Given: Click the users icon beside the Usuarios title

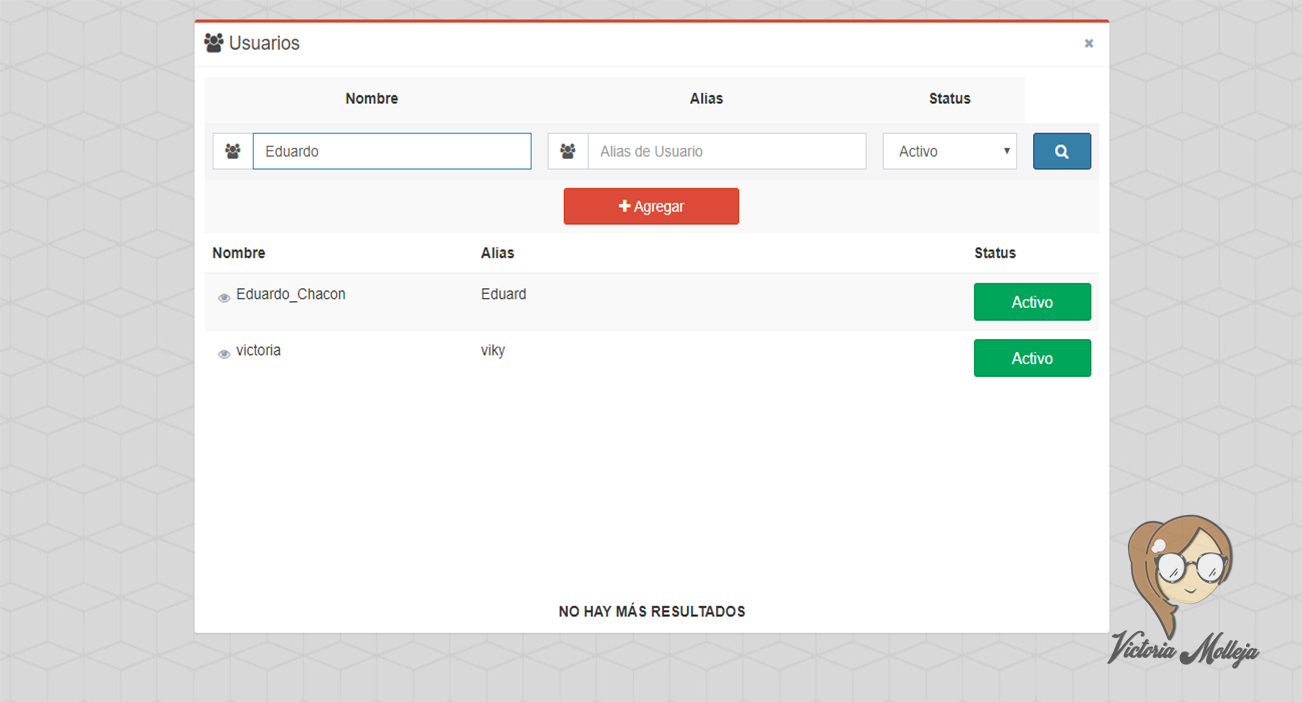Looking at the screenshot, I should pyautogui.click(x=213, y=43).
